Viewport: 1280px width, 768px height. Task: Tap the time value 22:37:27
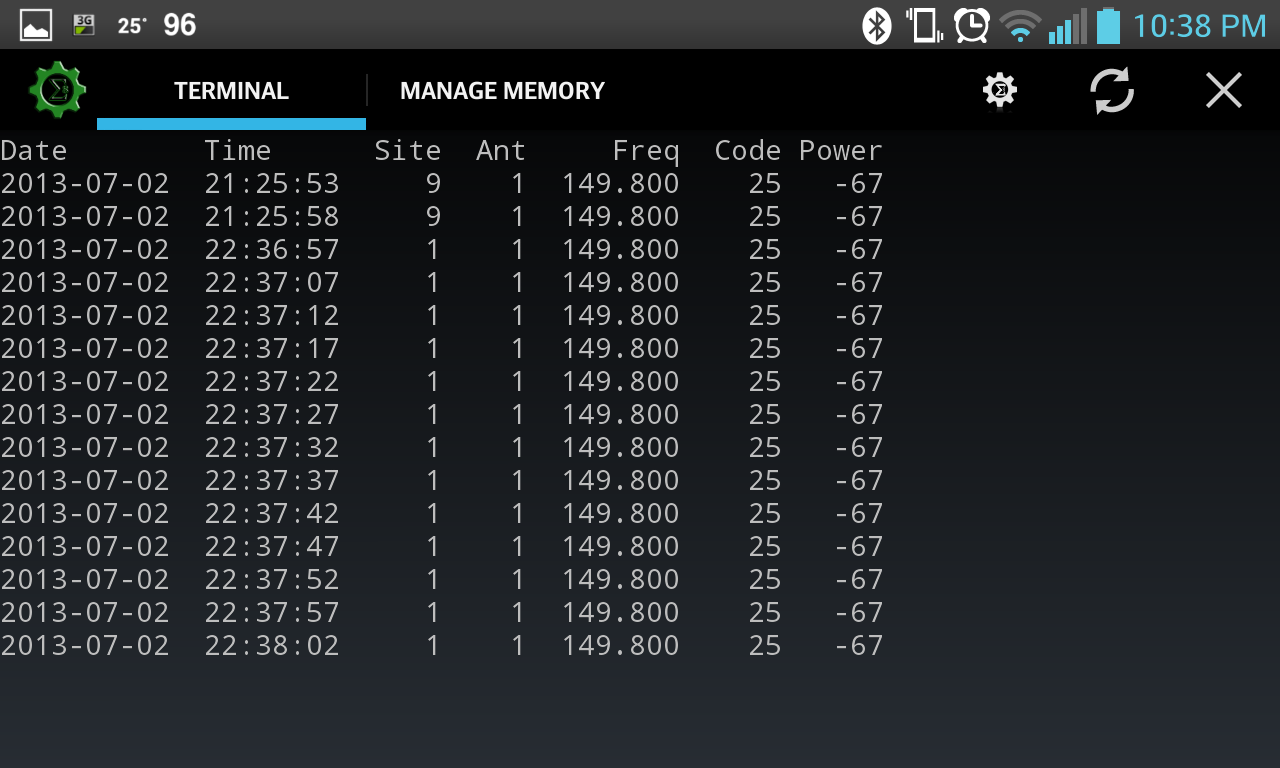[272, 415]
